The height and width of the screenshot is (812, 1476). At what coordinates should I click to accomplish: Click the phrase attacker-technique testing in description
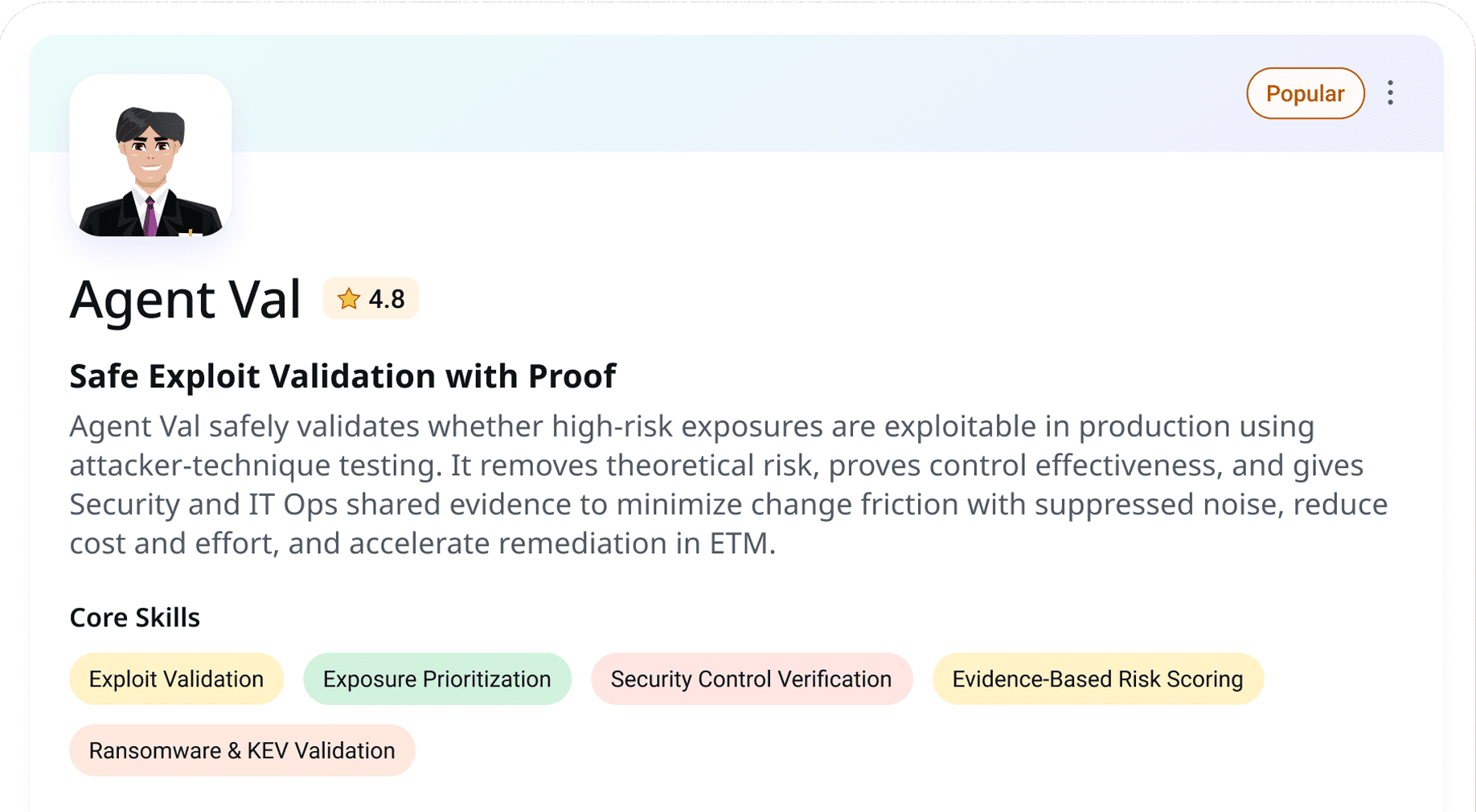tap(253, 466)
